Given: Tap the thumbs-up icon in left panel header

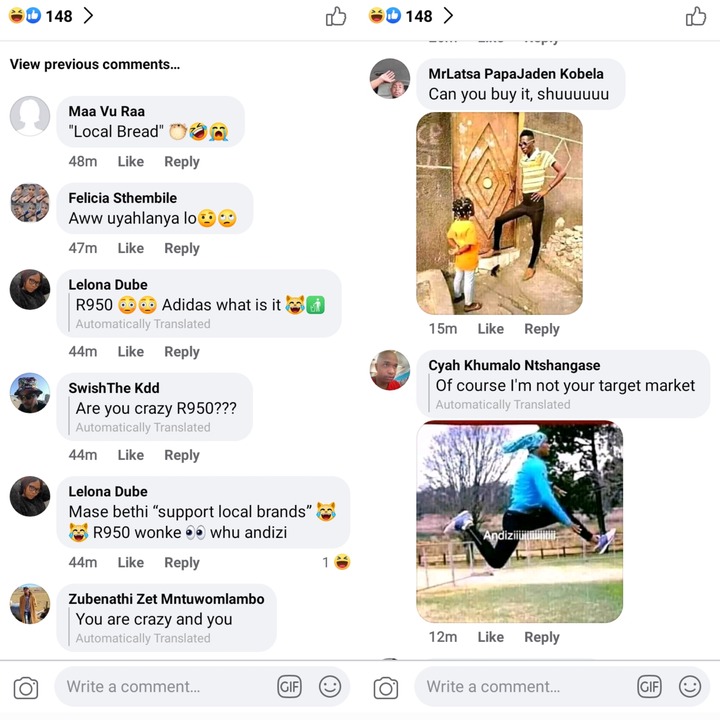Looking at the screenshot, I should coord(336,16).
